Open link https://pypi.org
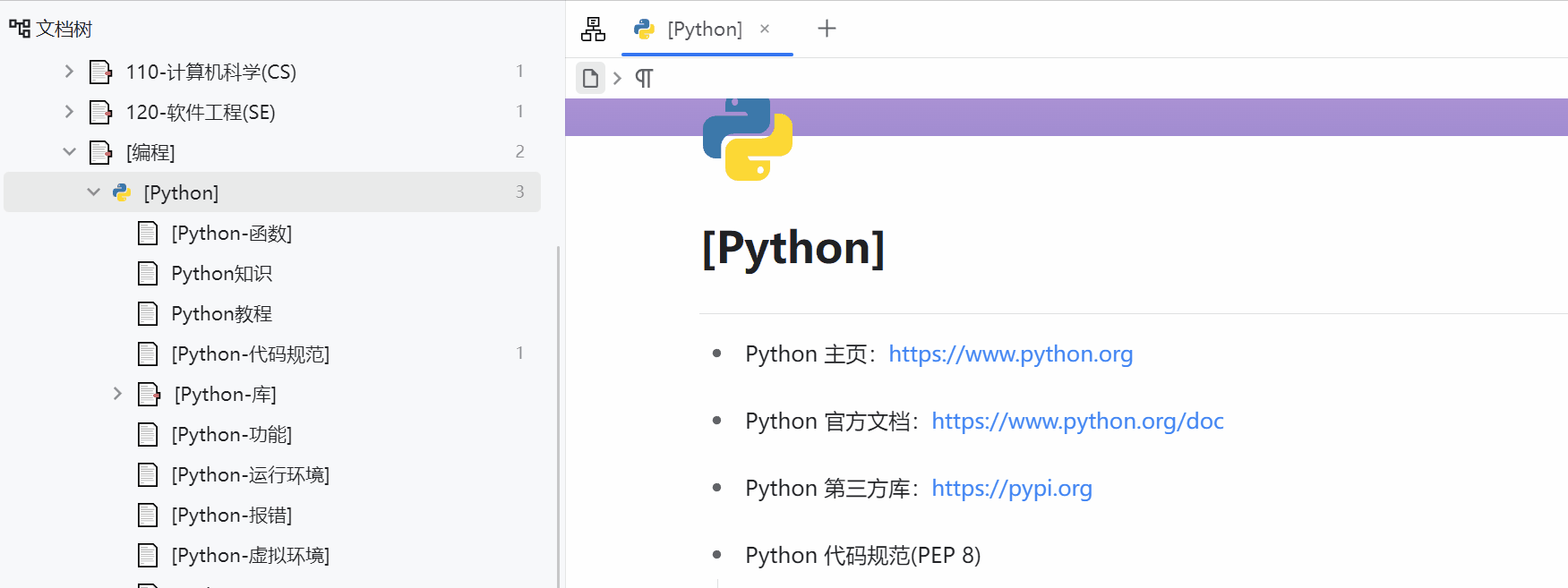 1012,489
